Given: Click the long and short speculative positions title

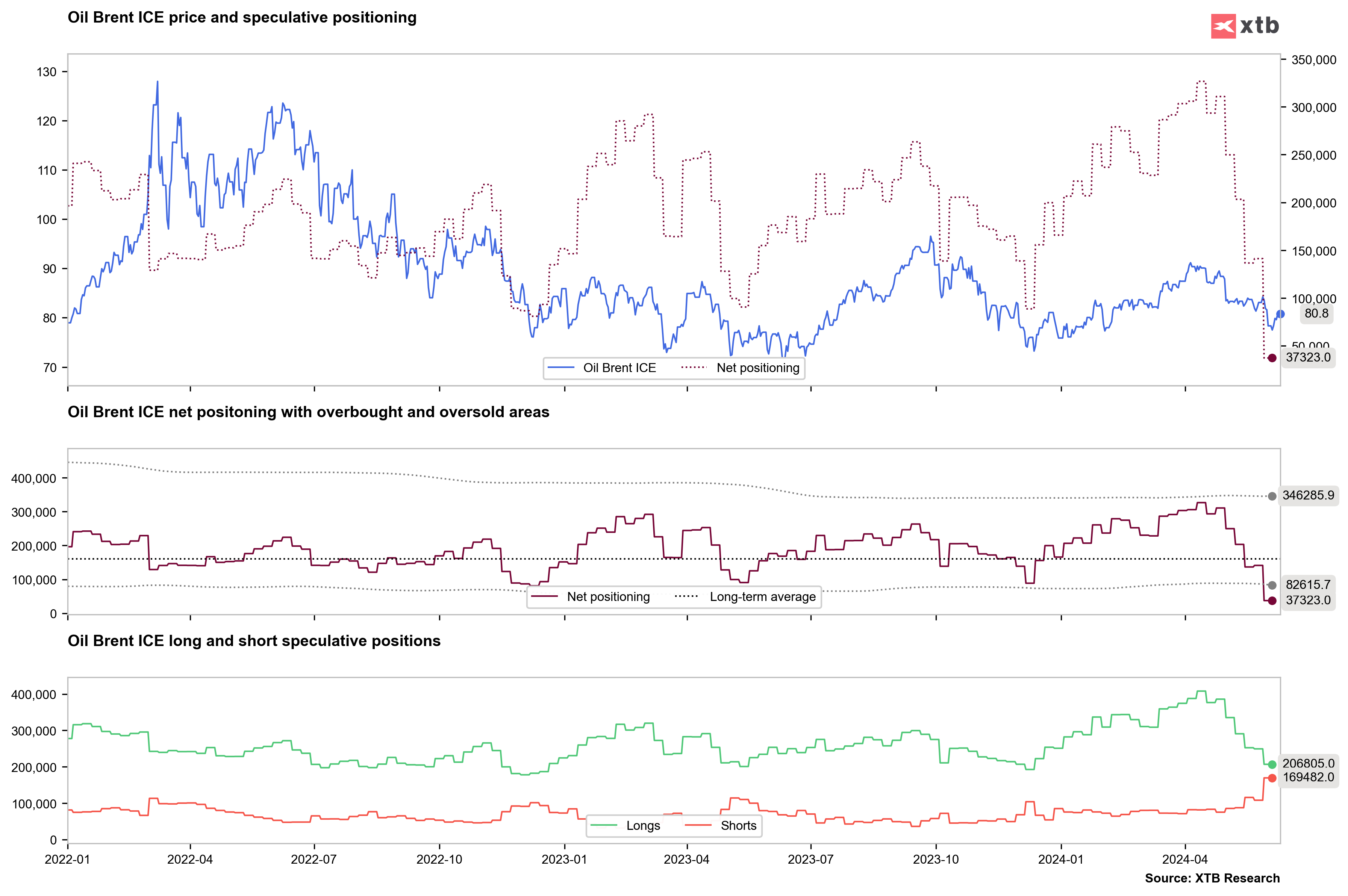Looking at the screenshot, I should tap(254, 640).
